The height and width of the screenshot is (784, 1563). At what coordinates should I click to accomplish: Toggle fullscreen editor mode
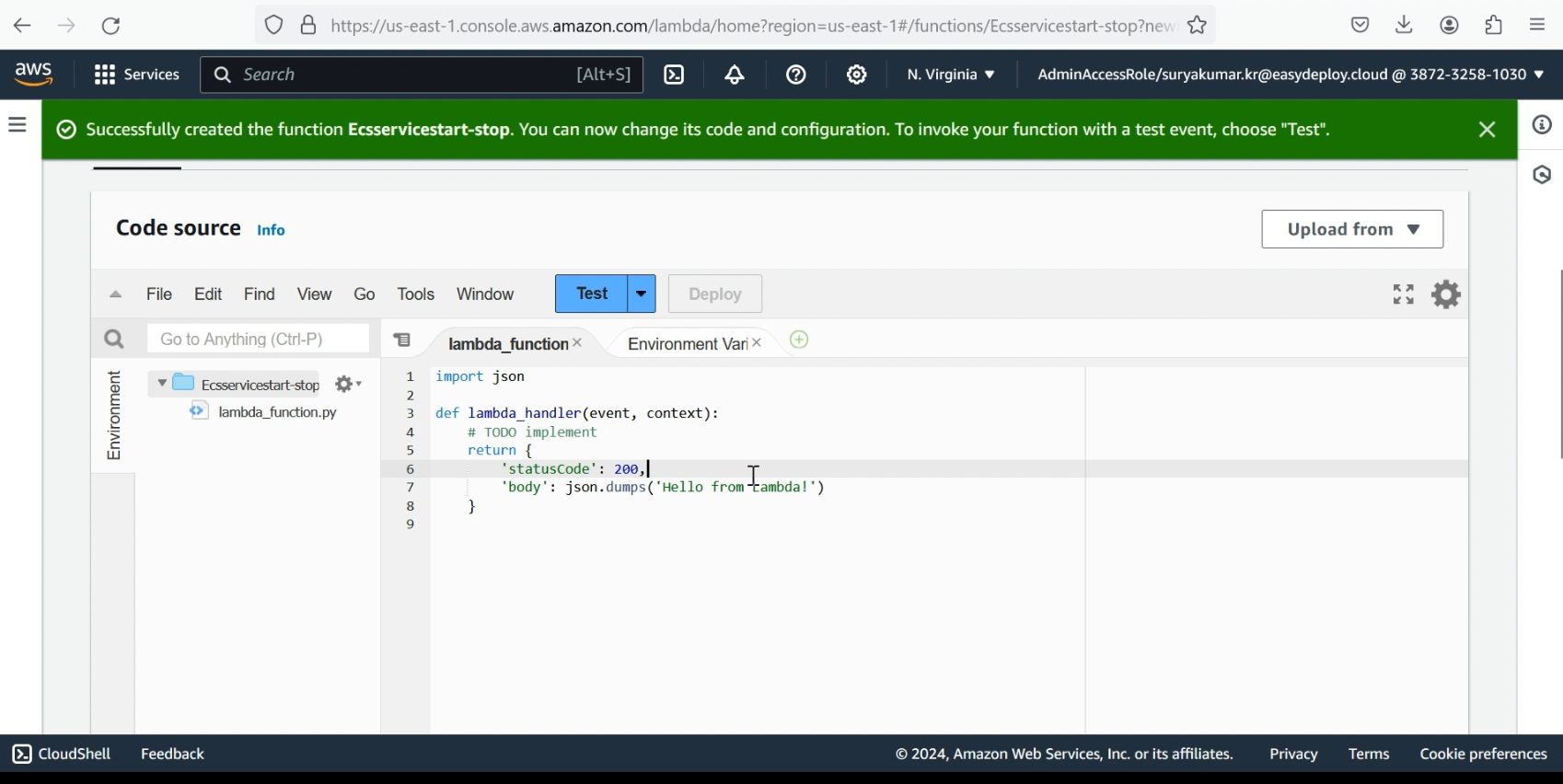tap(1403, 295)
